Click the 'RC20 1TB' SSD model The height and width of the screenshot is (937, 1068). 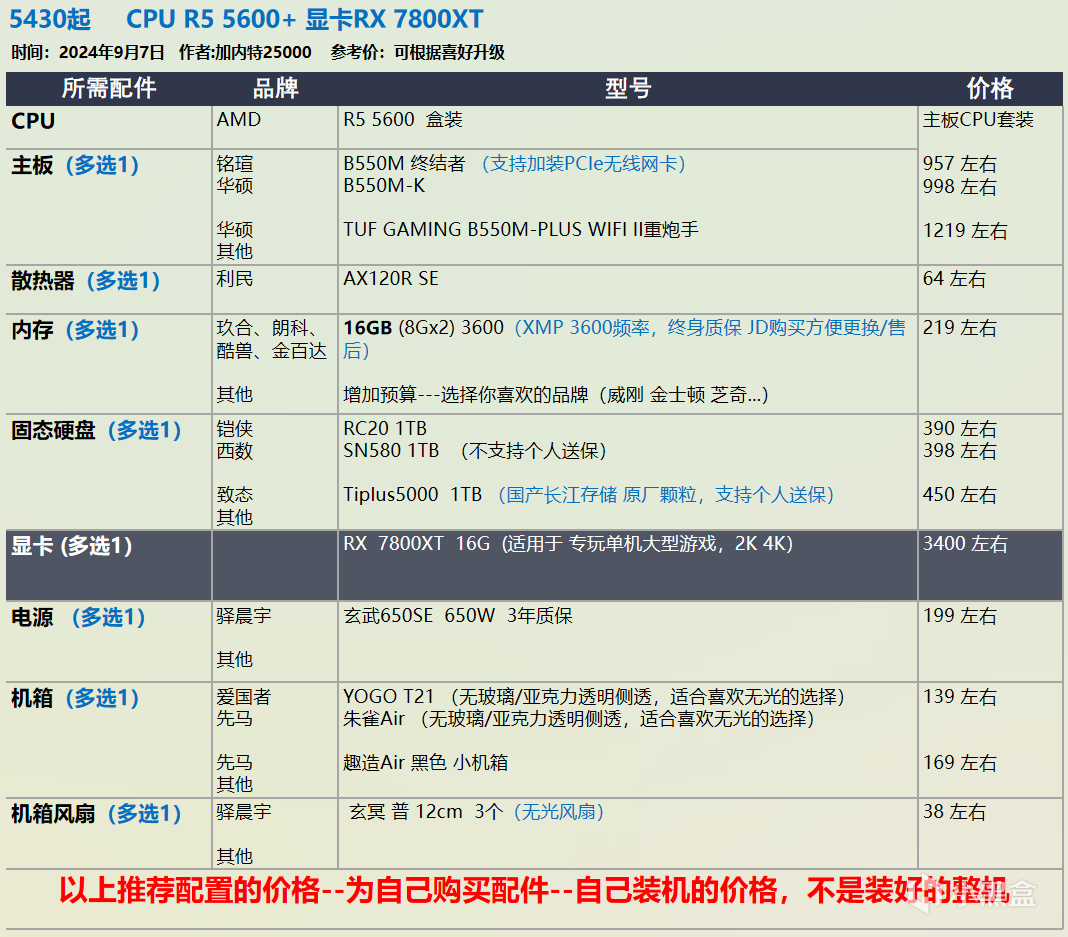click(x=385, y=428)
